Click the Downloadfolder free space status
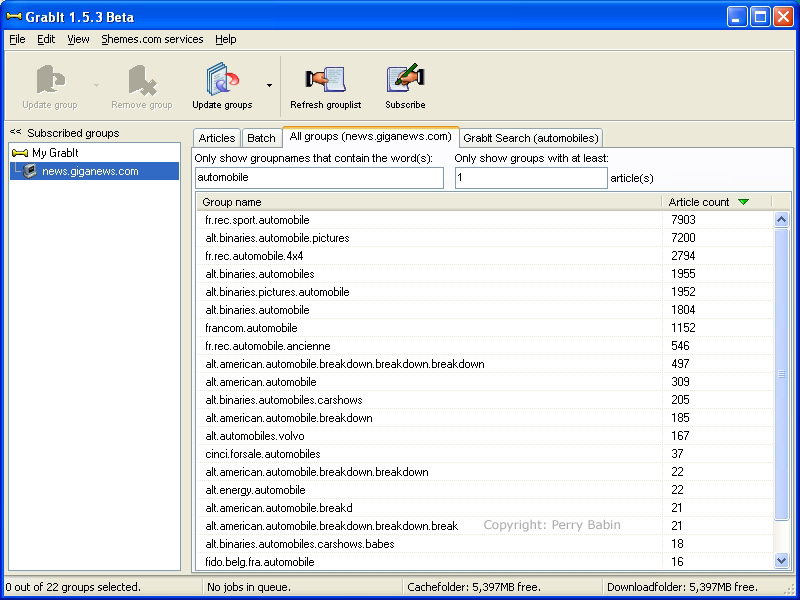Image resolution: width=800 pixels, height=600 pixels. [682, 587]
